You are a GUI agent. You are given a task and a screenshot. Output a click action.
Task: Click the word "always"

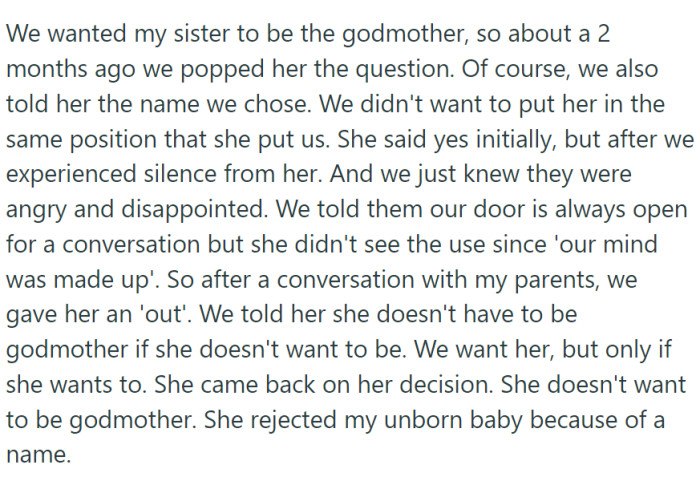pyautogui.click(x=585, y=211)
